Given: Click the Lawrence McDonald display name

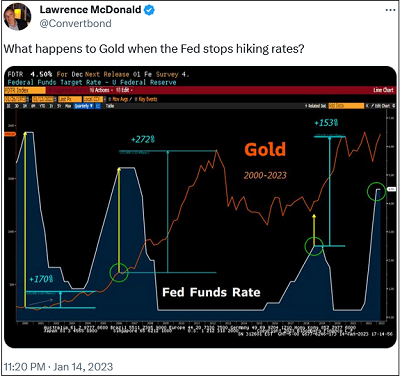Looking at the screenshot, I should [x=90, y=10].
